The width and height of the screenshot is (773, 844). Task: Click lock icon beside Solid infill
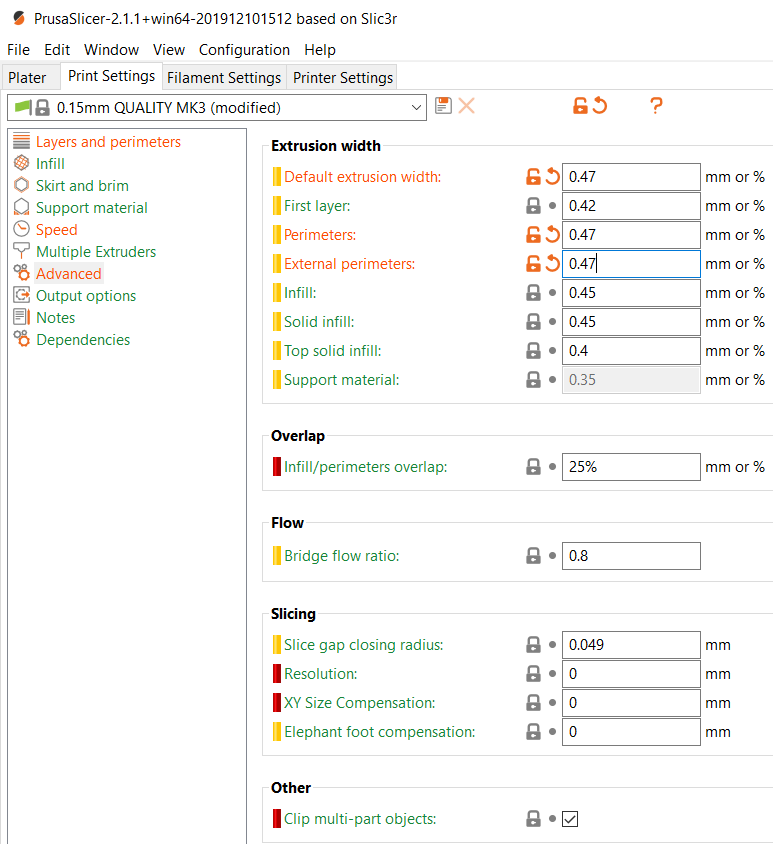click(x=533, y=322)
